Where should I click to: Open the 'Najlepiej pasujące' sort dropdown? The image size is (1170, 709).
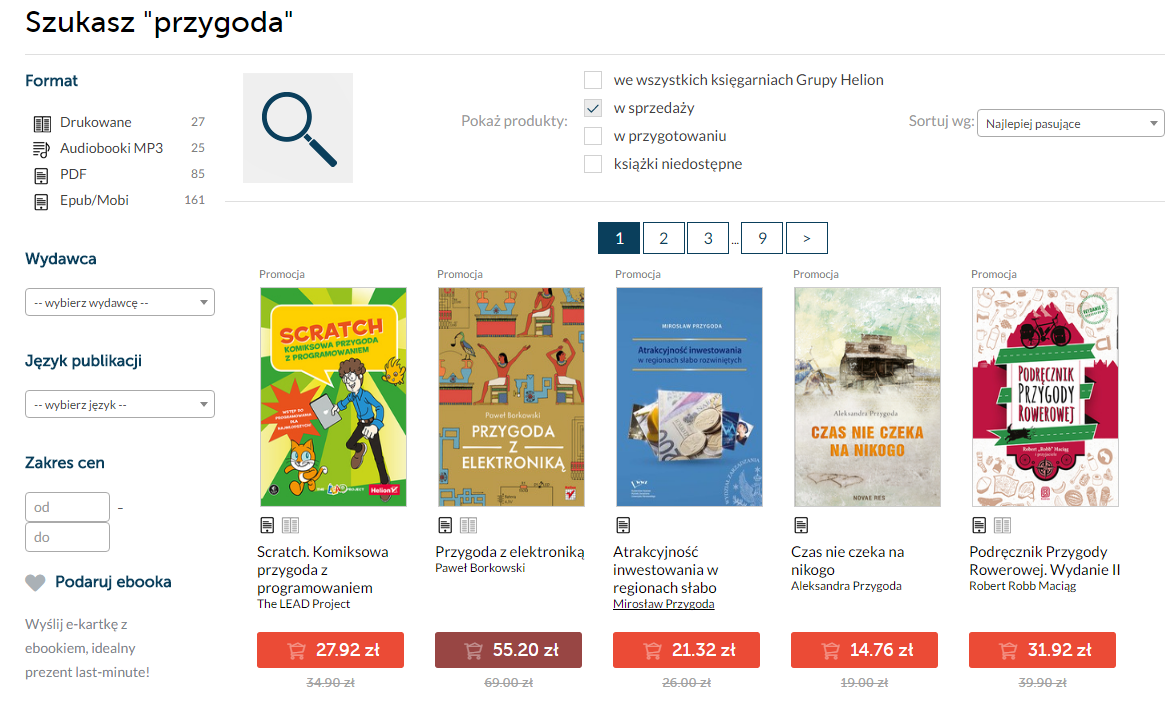[1071, 123]
